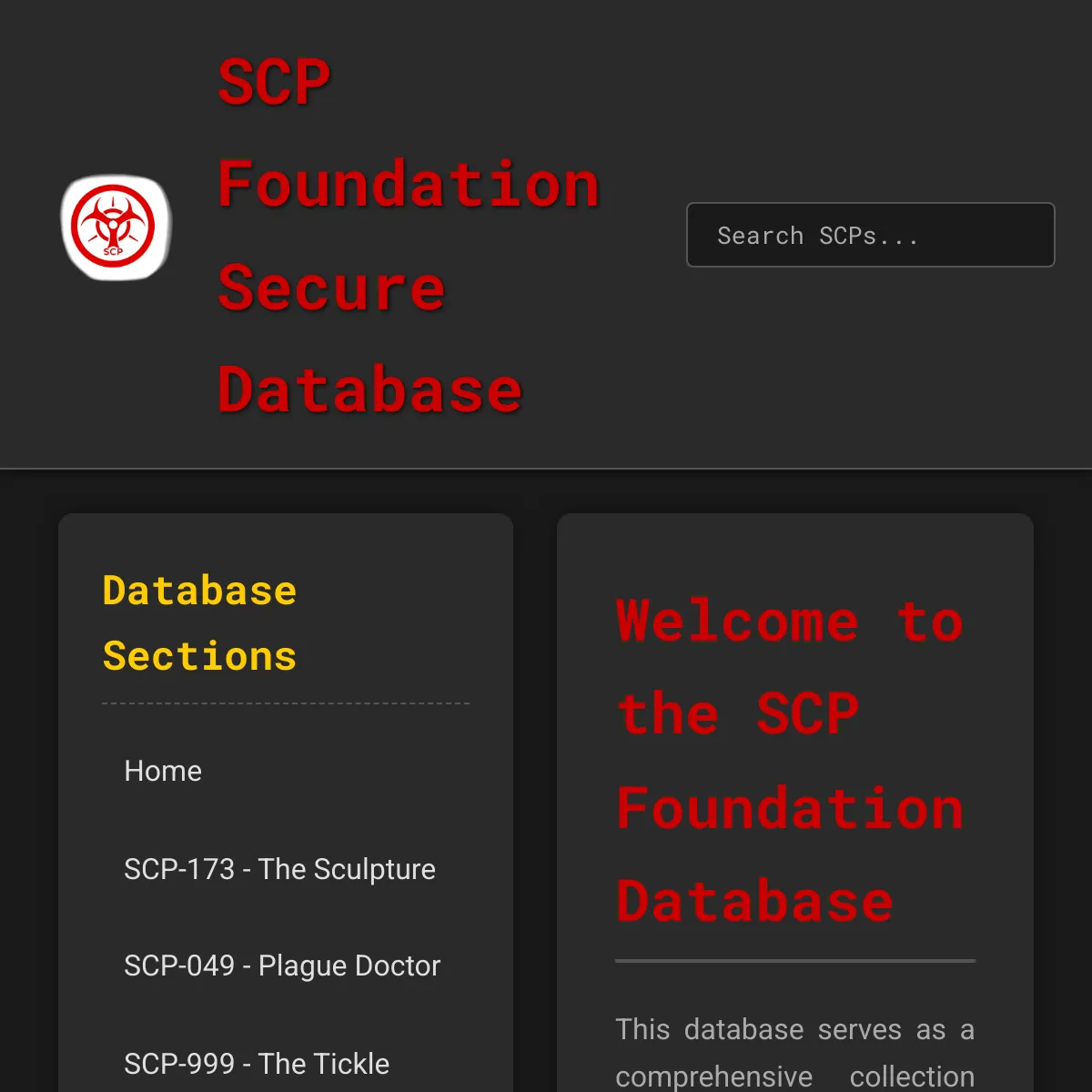
Task: Click 'Foundation' in the header site title
Action: [409, 184]
